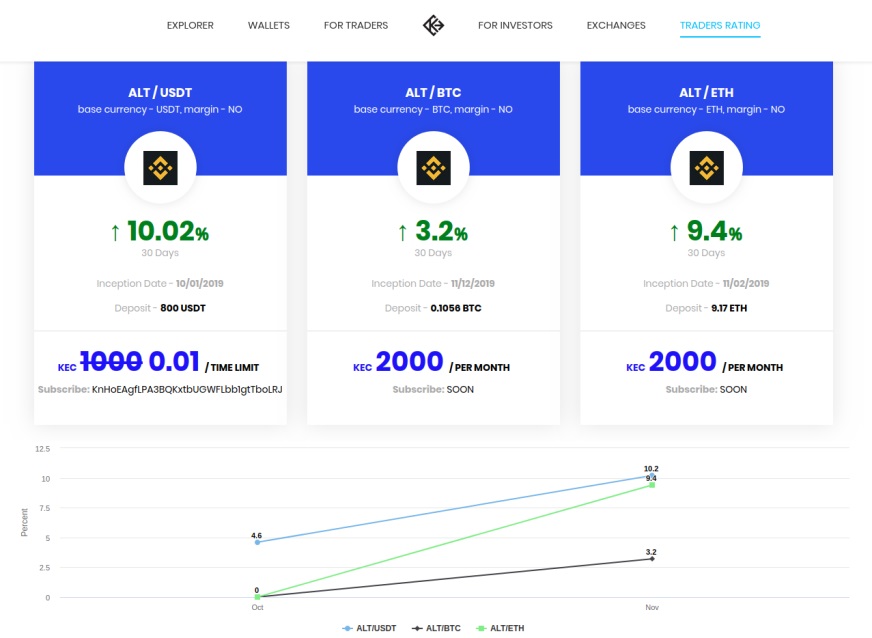
Task: Click the 4.6 October data point
Action: [257, 542]
